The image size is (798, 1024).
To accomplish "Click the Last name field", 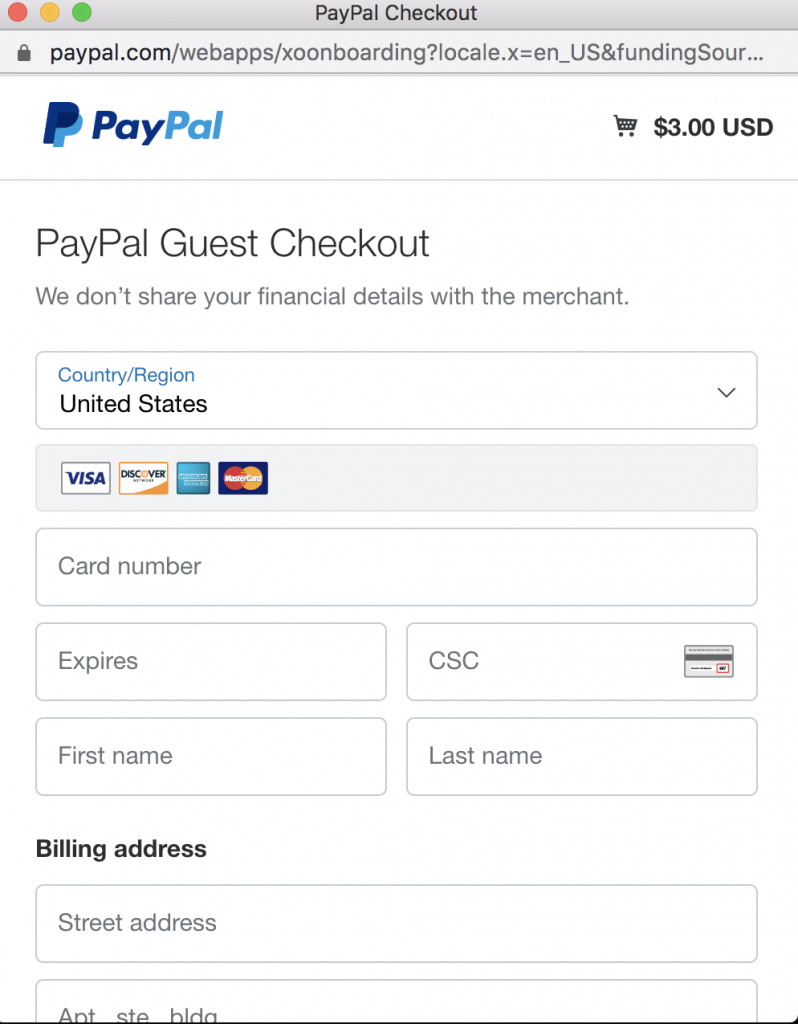I will pos(581,756).
